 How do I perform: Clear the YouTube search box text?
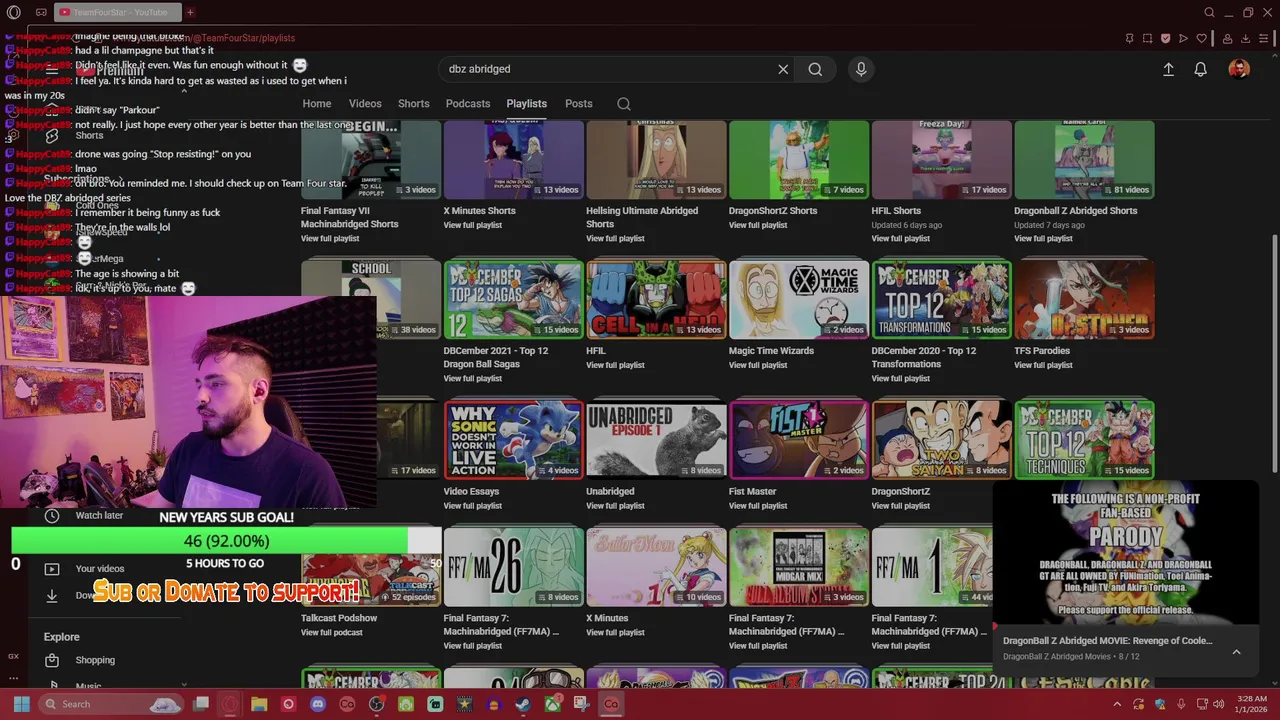pos(783,69)
